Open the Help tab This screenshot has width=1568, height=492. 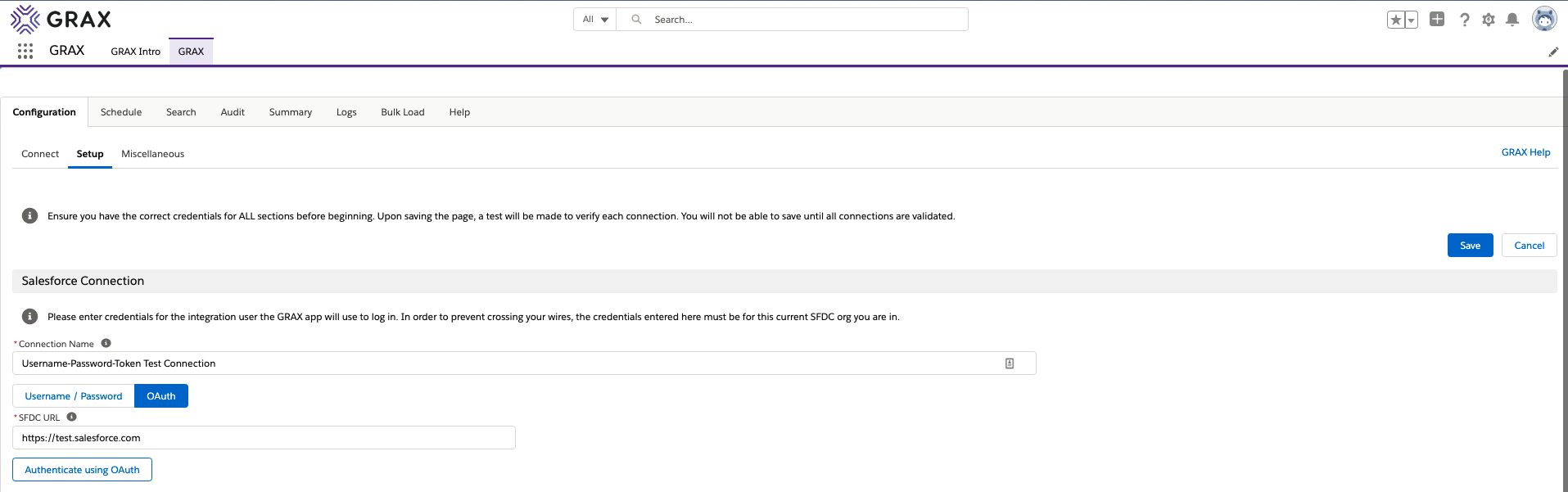pyautogui.click(x=459, y=112)
